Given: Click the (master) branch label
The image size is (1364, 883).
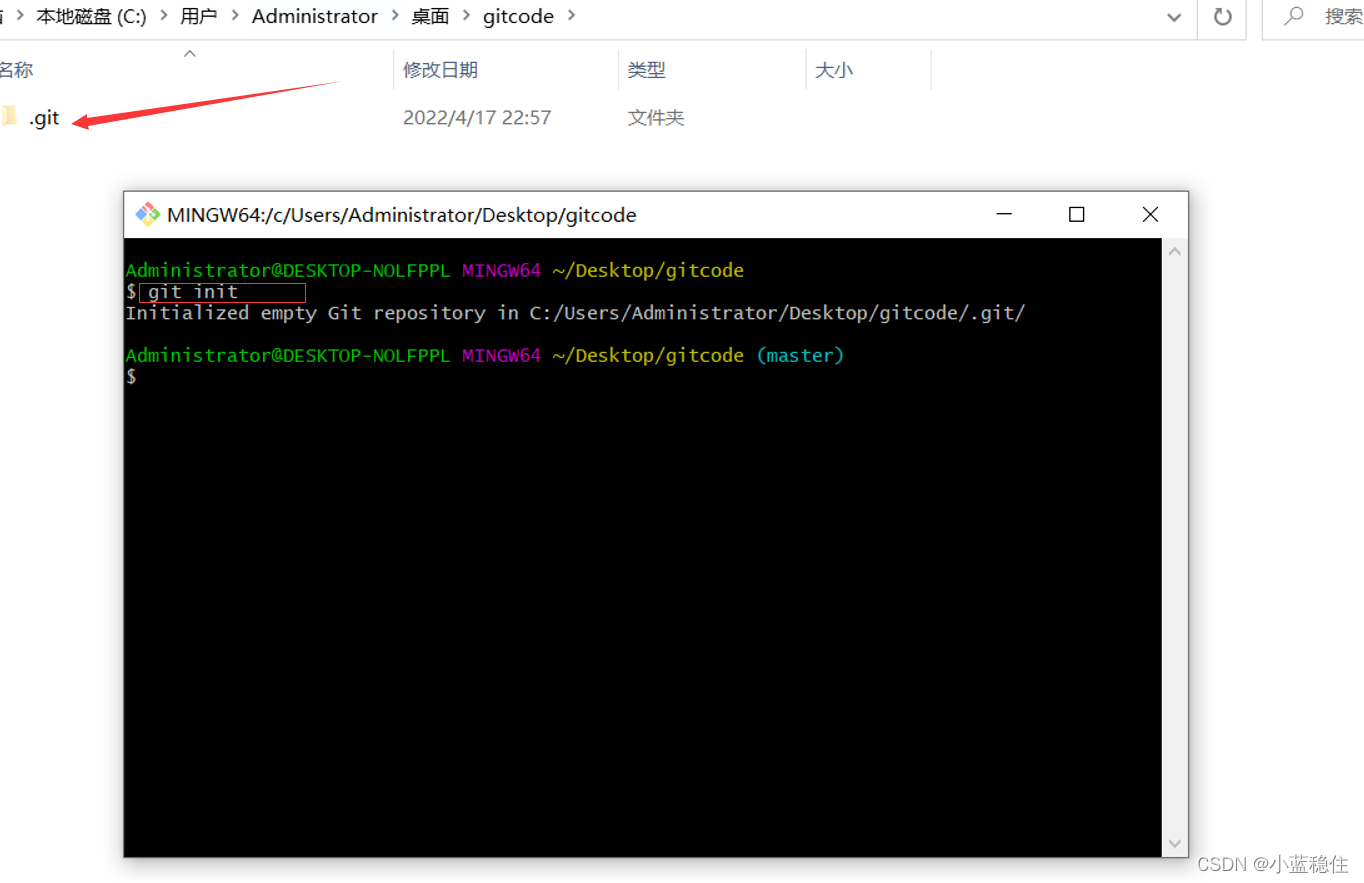Looking at the screenshot, I should coord(800,356).
